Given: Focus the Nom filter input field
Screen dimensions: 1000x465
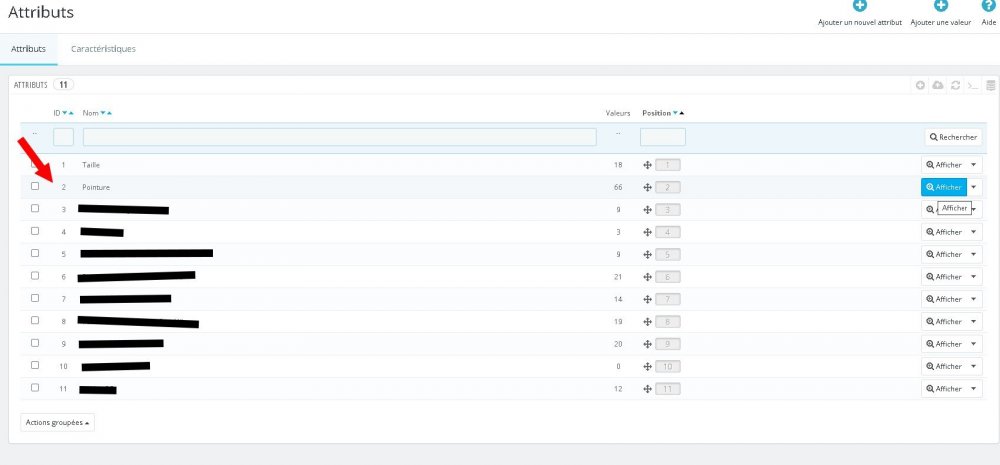Looking at the screenshot, I should coord(340,137).
